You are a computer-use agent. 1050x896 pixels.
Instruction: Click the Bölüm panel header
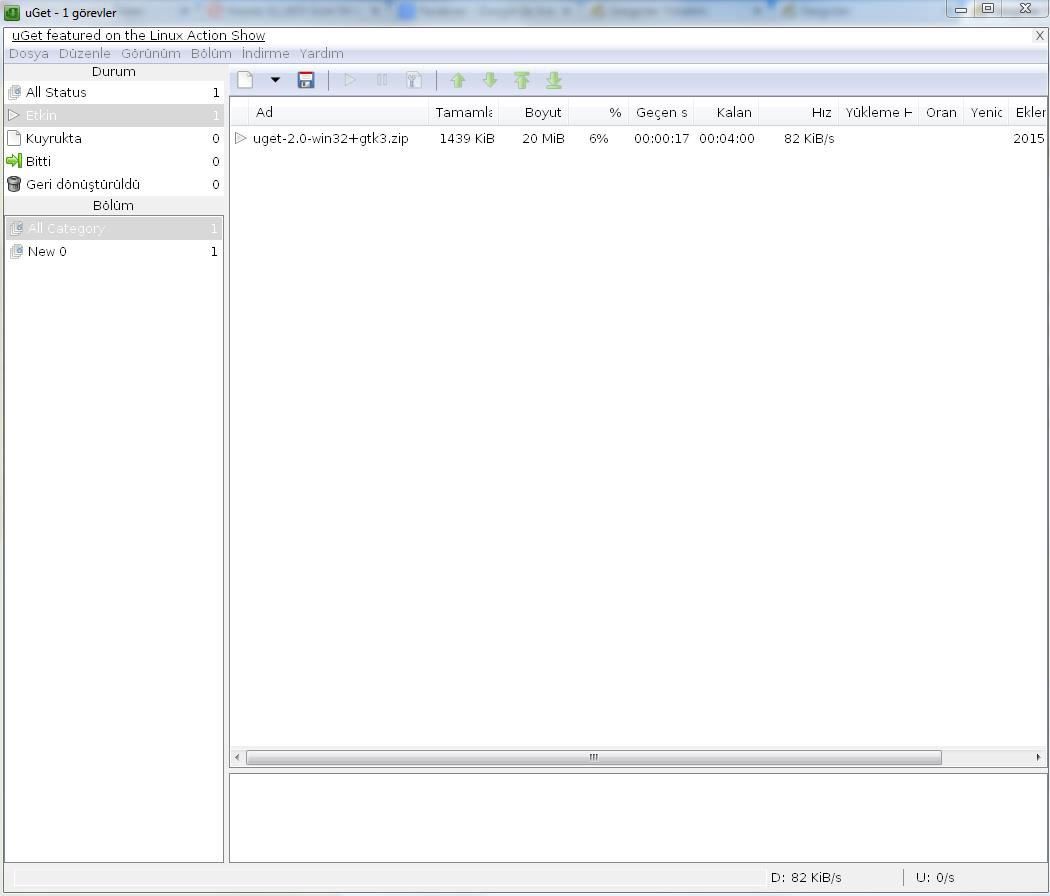(114, 206)
